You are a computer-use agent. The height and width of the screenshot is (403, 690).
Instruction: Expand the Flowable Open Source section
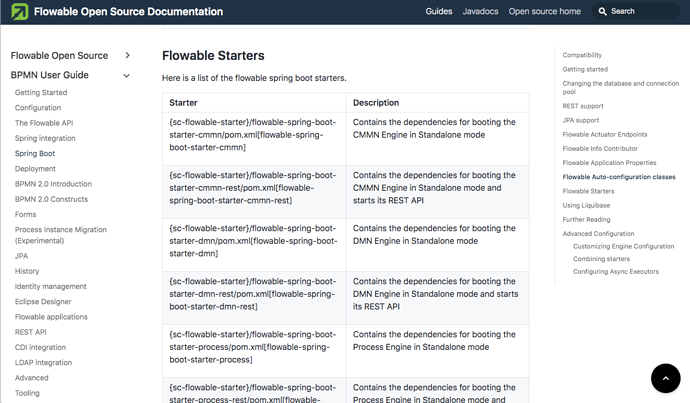(x=127, y=55)
